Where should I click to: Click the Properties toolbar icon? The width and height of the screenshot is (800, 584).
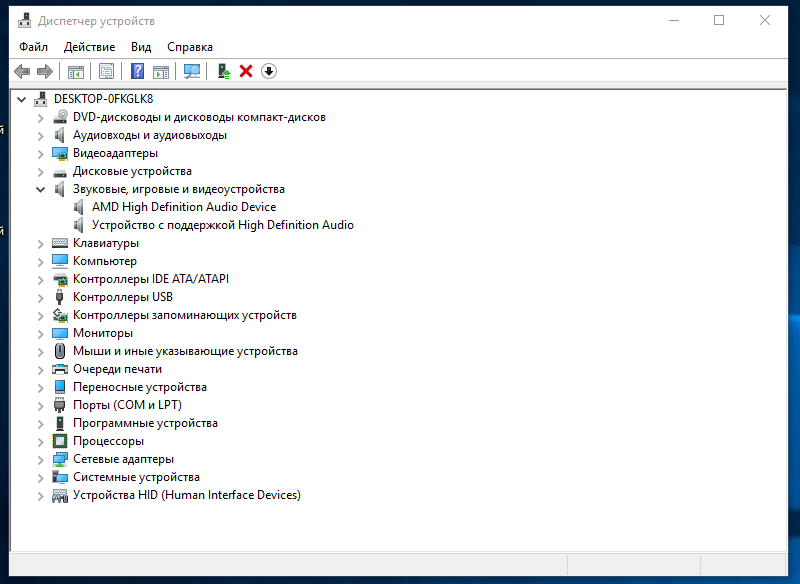106,71
